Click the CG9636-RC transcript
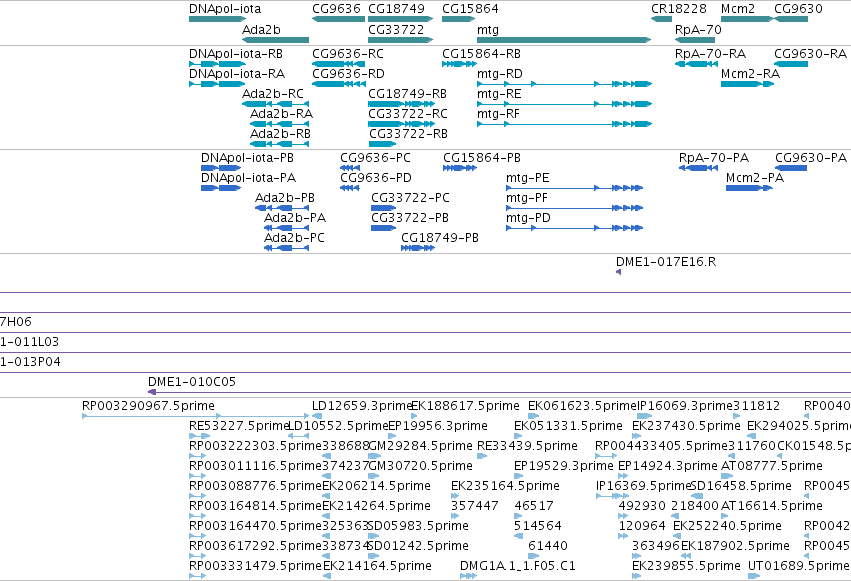The height and width of the screenshot is (581, 851). pyautogui.click(x=338, y=64)
